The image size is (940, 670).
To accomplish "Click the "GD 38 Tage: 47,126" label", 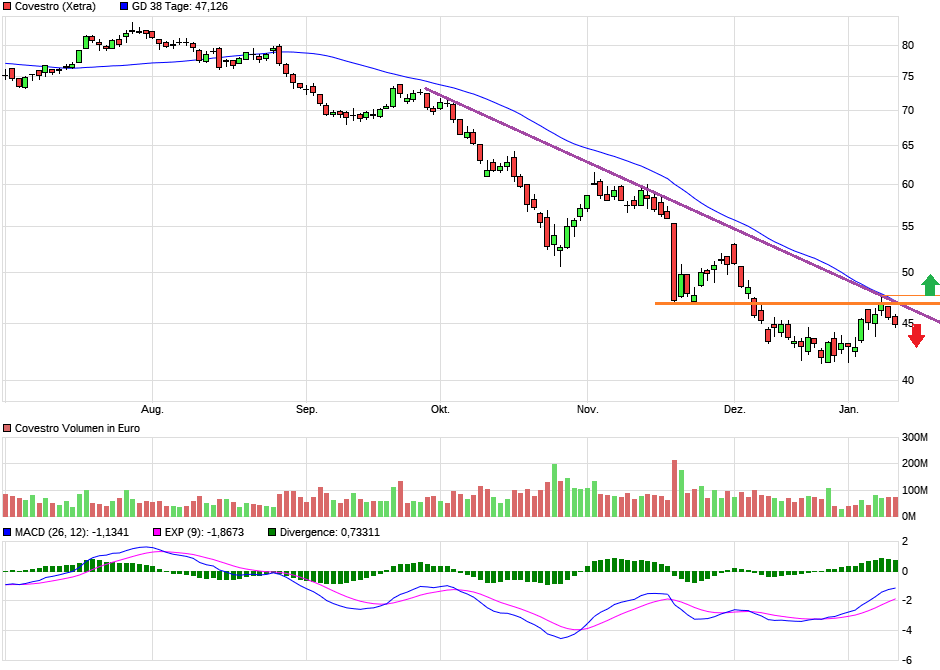I will click(x=180, y=7).
